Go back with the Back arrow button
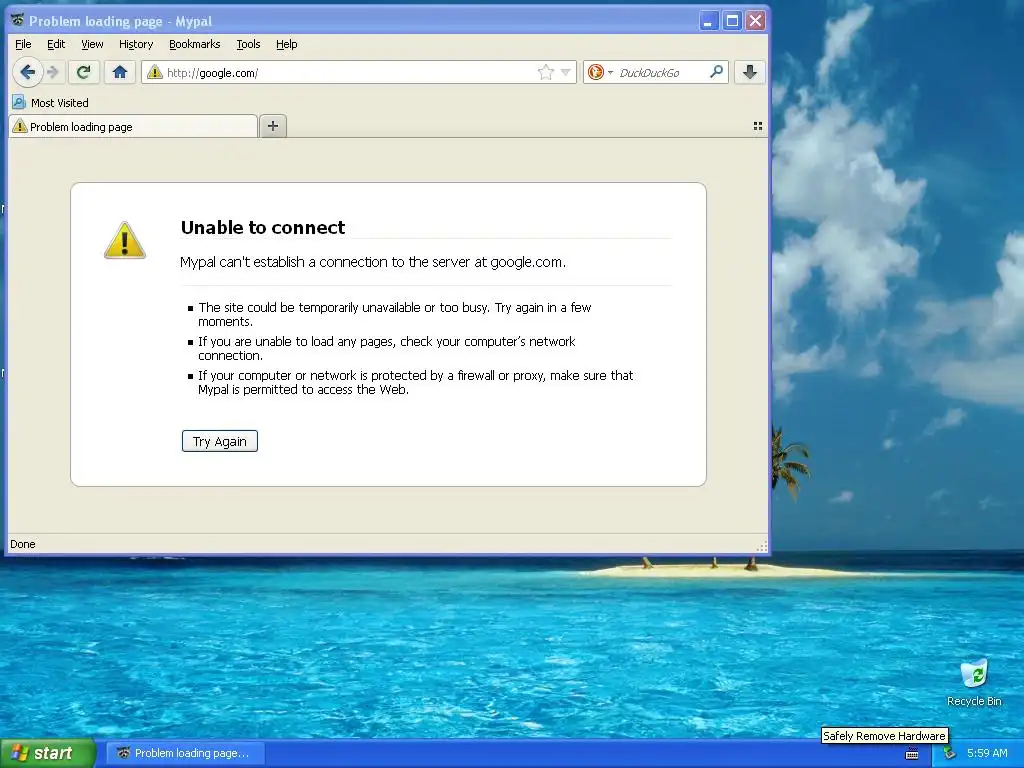This screenshot has width=1024, height=768. [x=27, y=72]
